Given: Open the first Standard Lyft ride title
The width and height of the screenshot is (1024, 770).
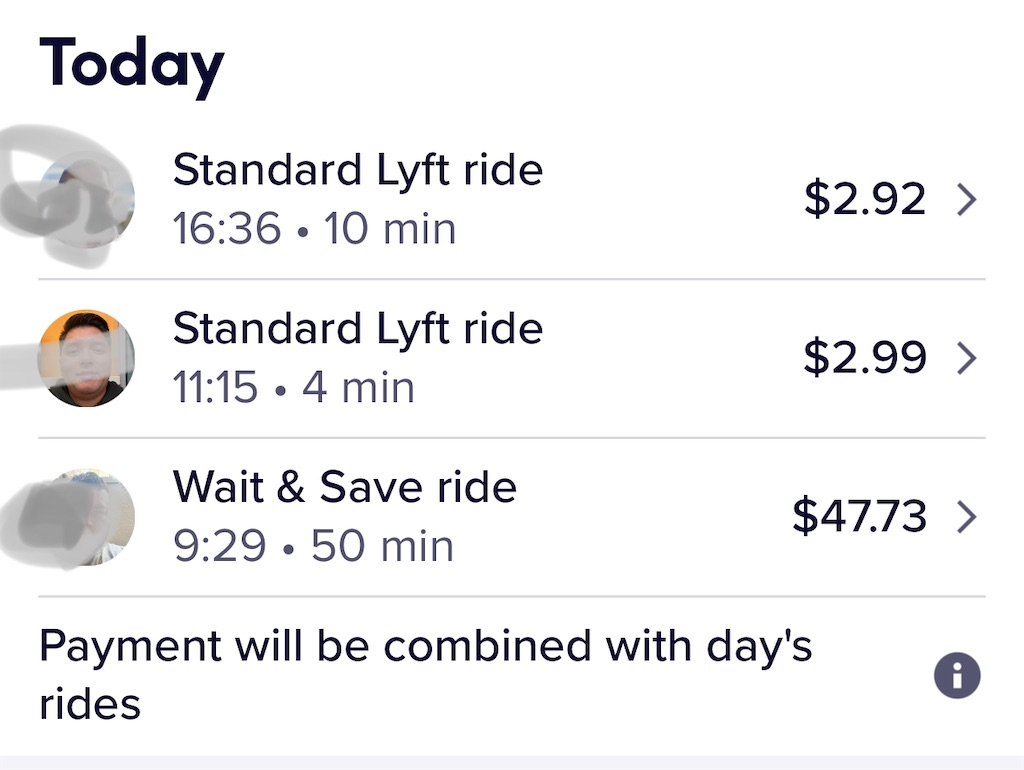Looking at the screenshot, I should (x=358, y=170).
